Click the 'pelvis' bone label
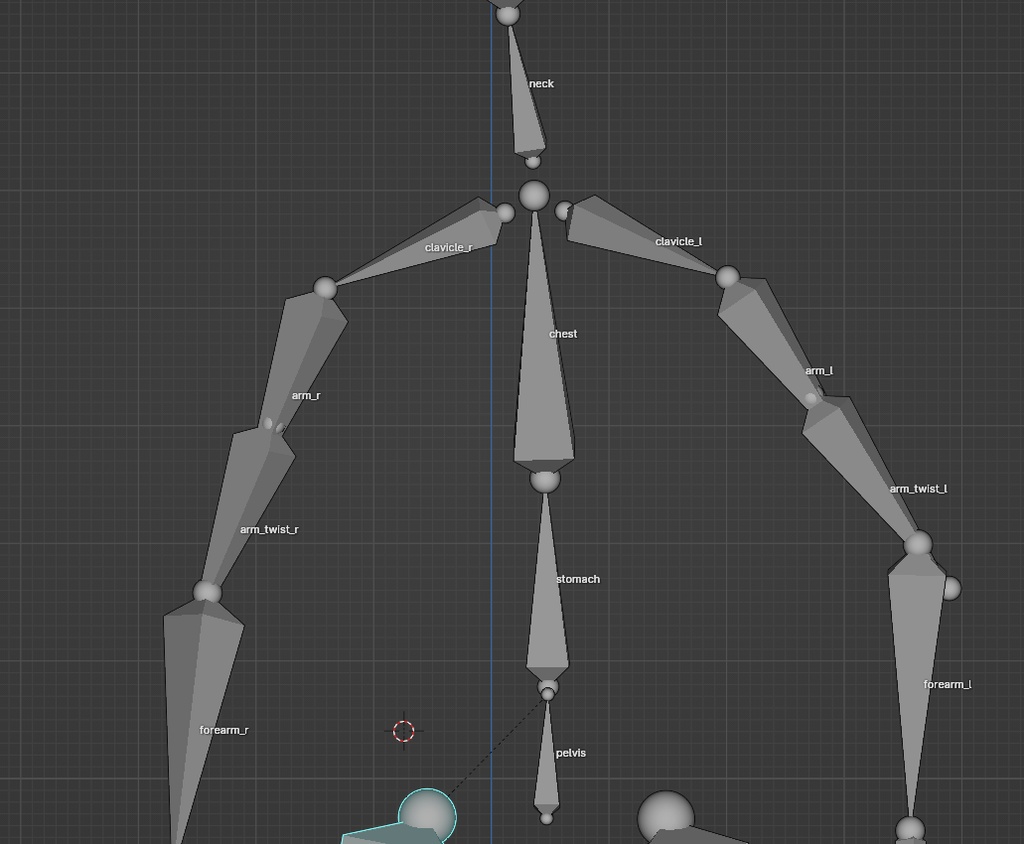The width and height of the screenshot is (1024, 844). click(x=571, y=753)
